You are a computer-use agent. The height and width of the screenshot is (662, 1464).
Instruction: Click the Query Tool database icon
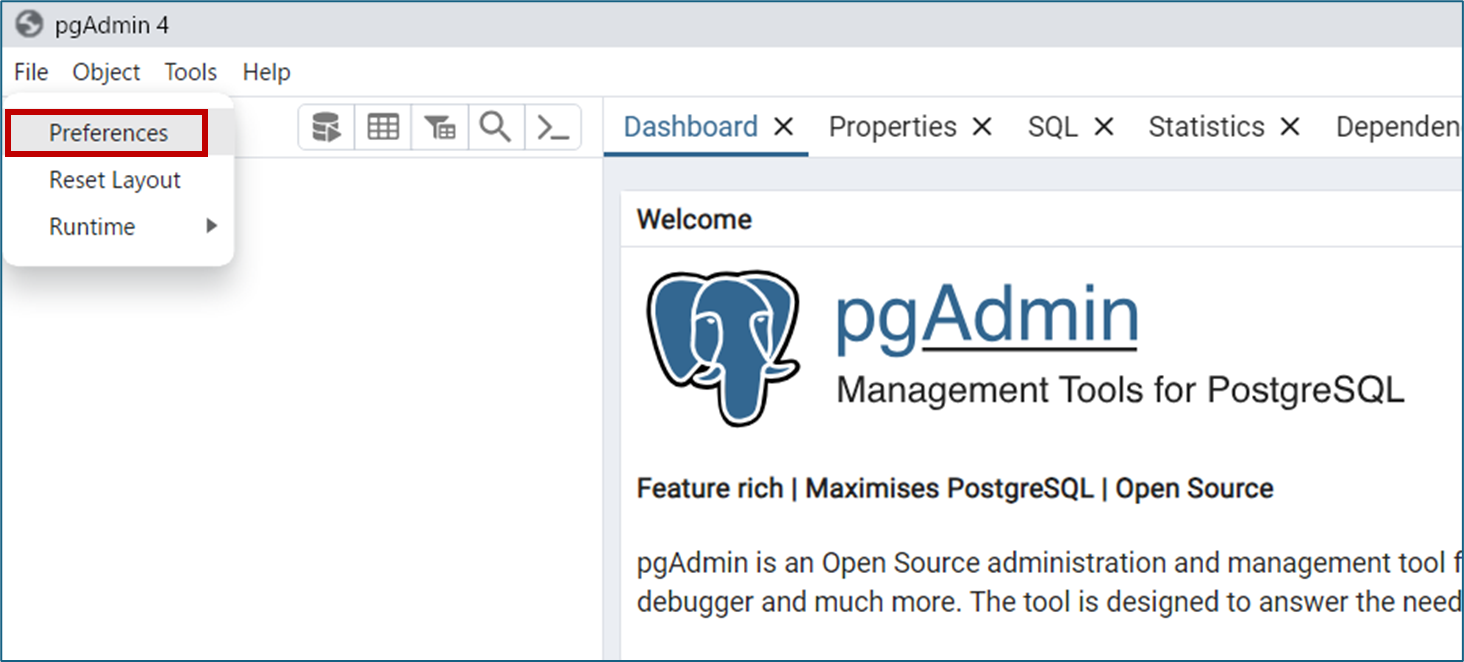(x=327, y=127)
